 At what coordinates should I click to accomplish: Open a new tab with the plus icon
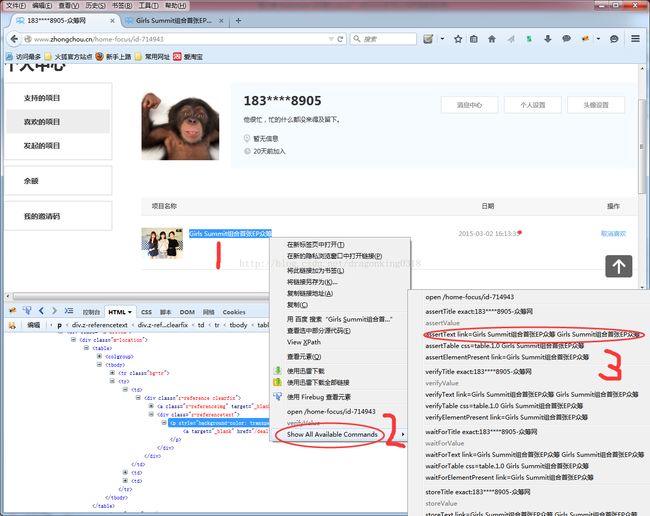238,20
